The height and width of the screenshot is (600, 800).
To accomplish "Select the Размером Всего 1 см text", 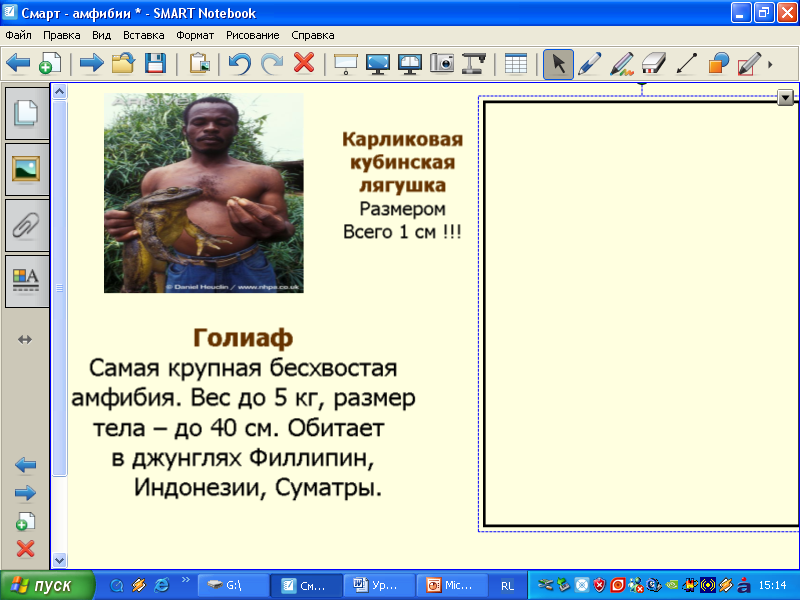I will pyautogui.click(x=403, y=220).
